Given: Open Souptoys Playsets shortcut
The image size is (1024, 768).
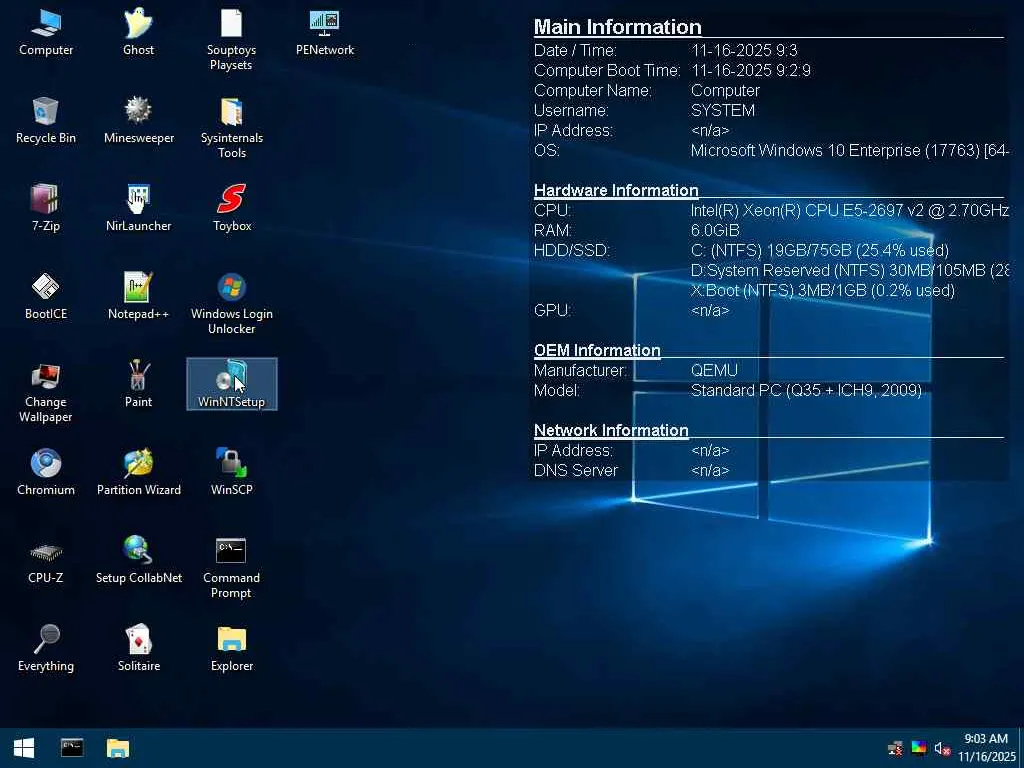Looking at the screenshot, I should (231, 40).
